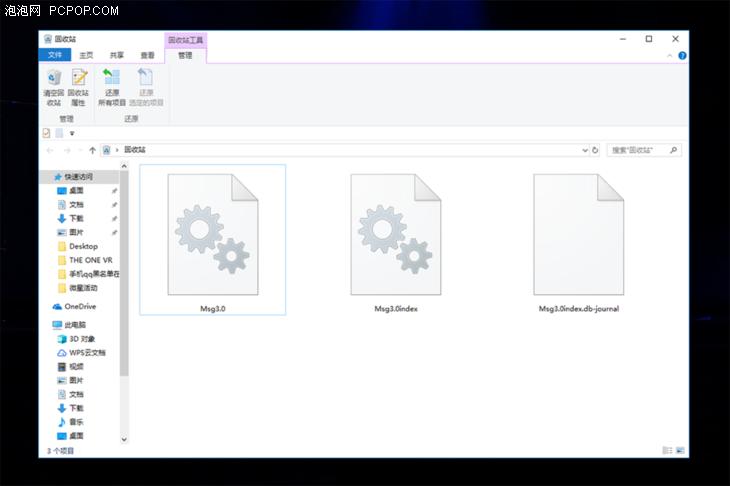The image size is (730, 486).
Task: Select the Msg3.0index file
Action: (395, 240)
